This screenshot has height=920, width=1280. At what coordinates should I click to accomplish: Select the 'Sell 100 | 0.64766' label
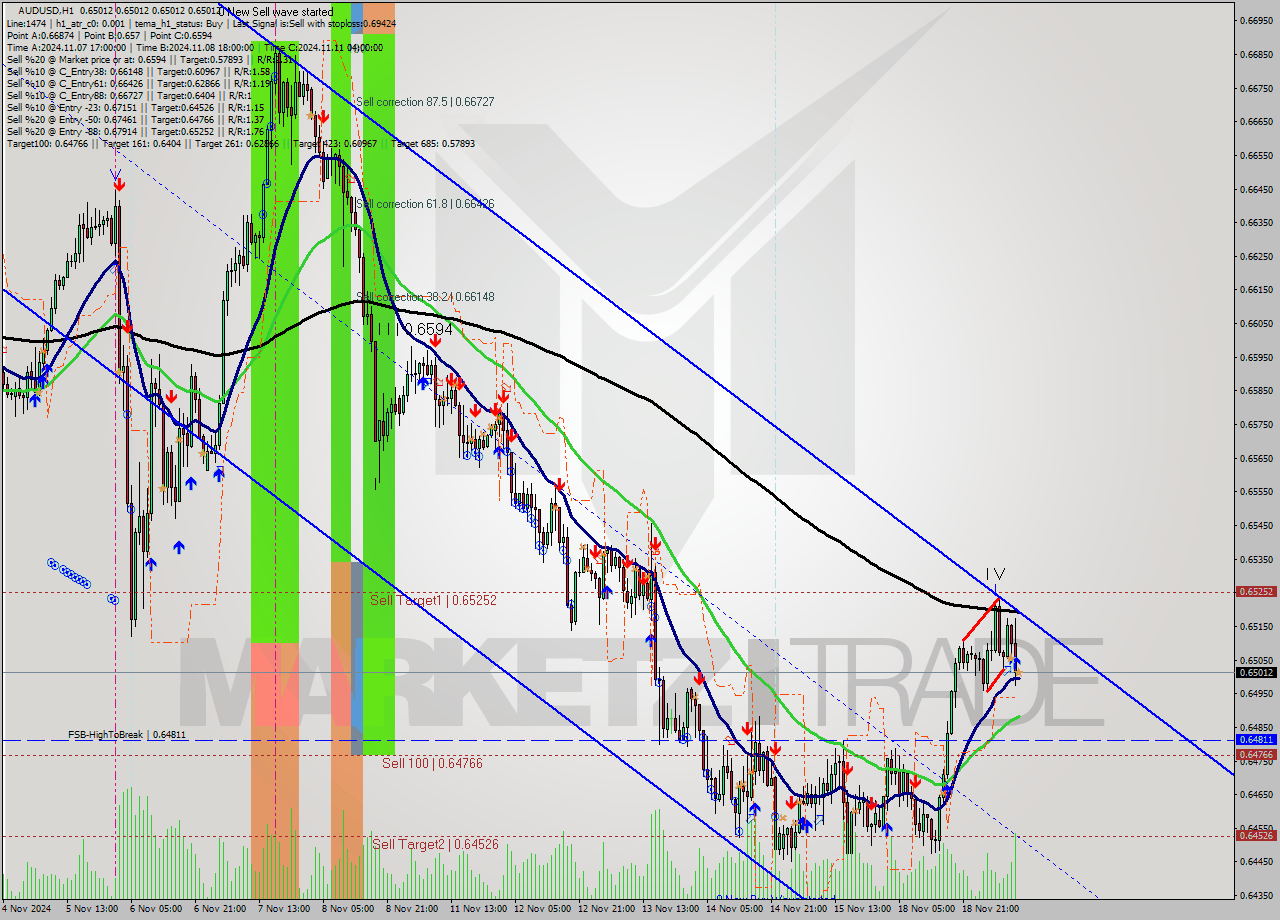click(432, 763)
